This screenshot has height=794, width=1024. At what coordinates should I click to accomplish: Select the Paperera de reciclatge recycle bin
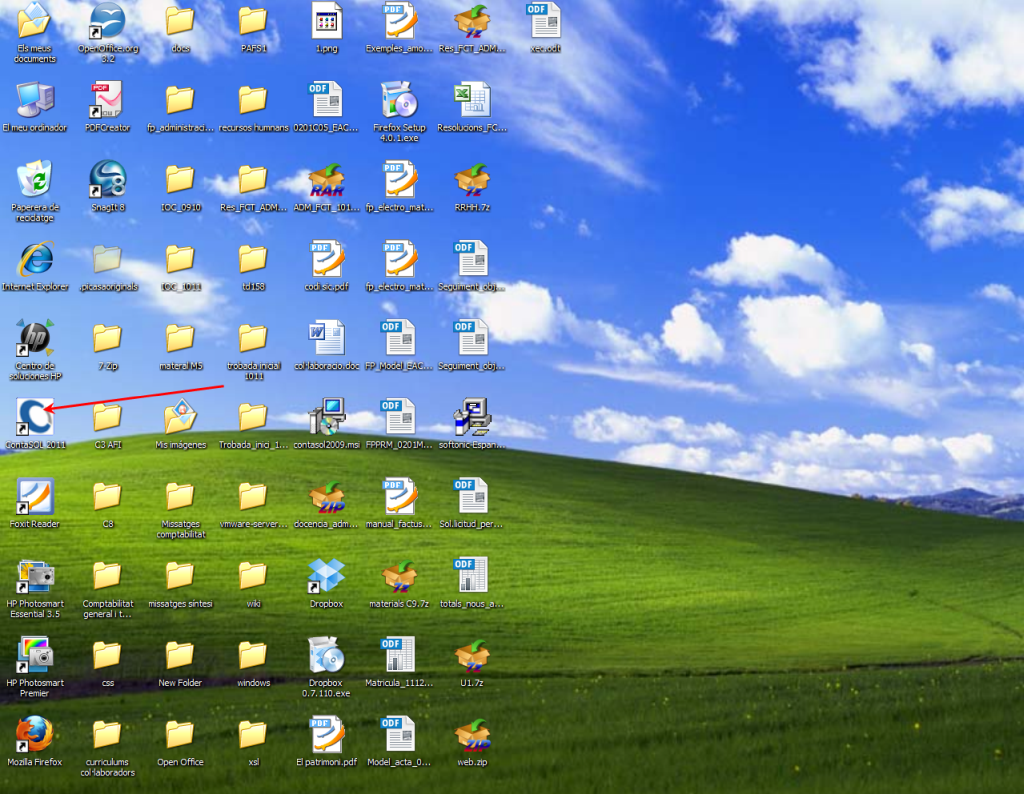[35, 180]
